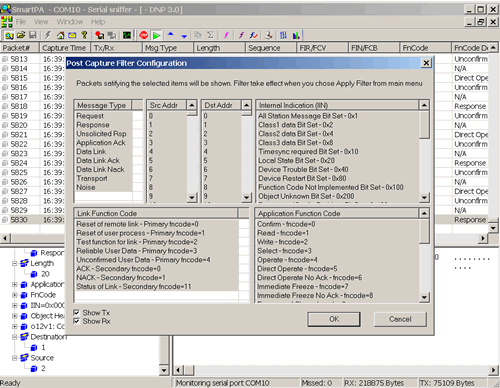Collapse the Length tree node
The width and height of the screenshot is (500, 388).
pos(15,263)
